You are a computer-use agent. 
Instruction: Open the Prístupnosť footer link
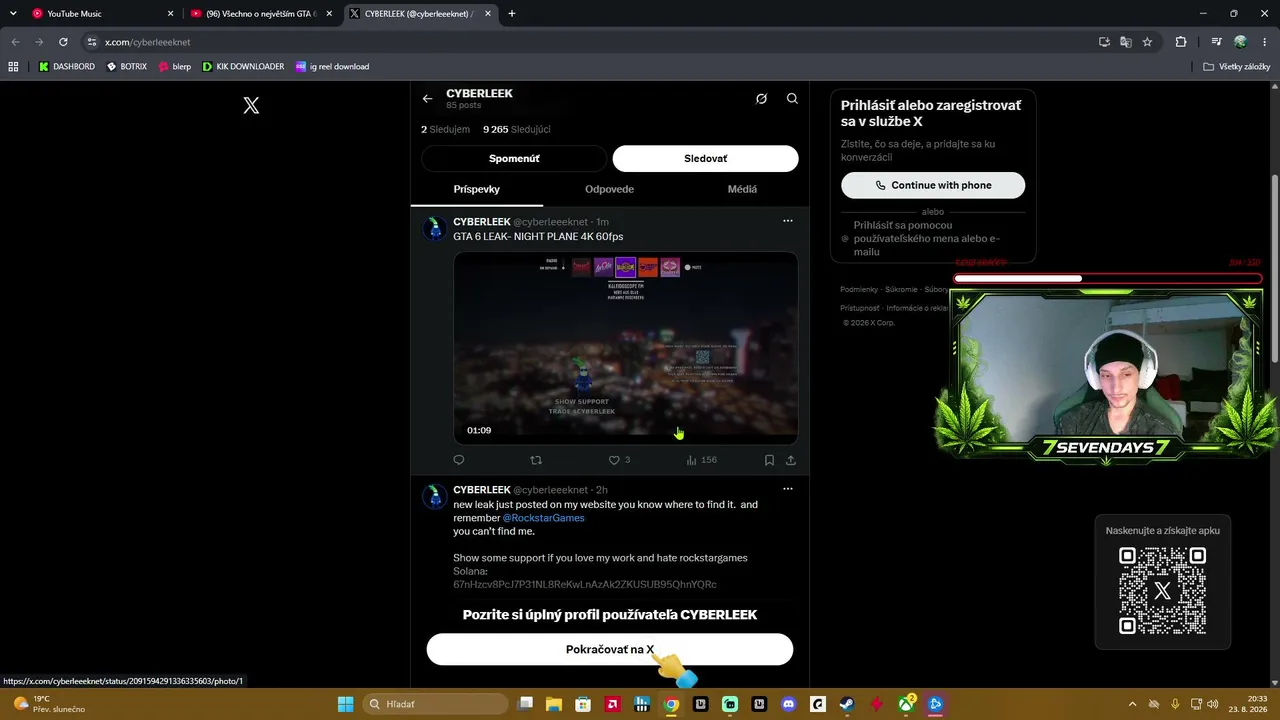tap(859, 308)
